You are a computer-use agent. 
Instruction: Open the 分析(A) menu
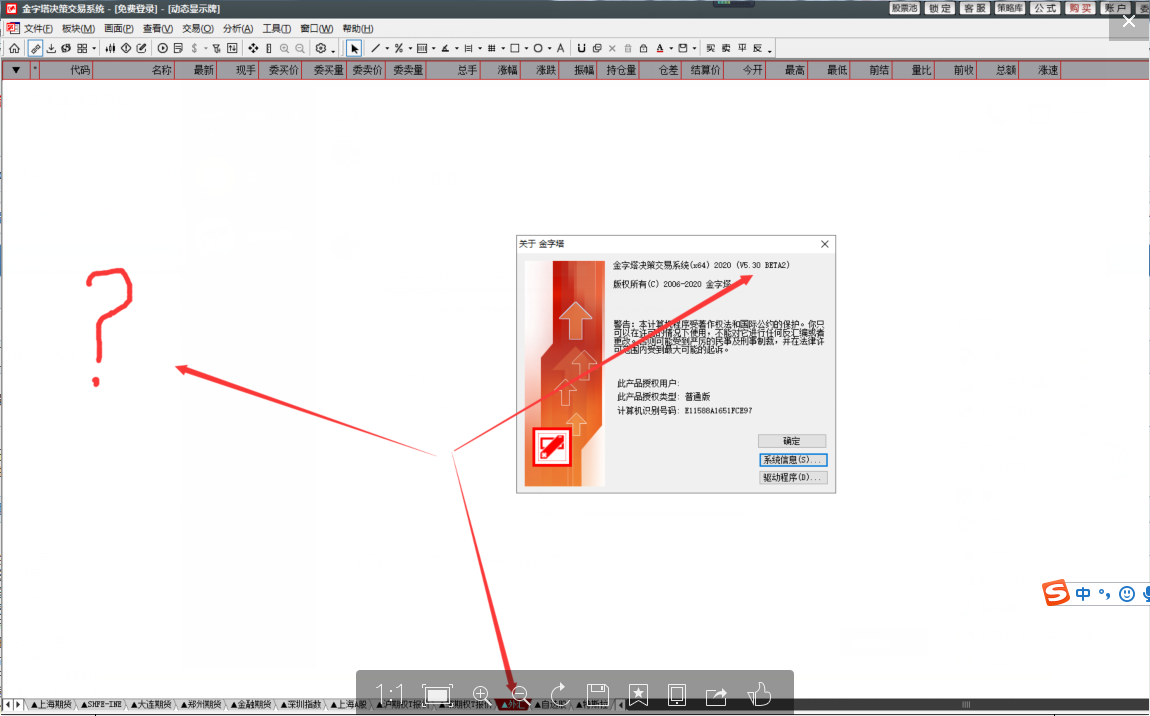tap(238, 29)
